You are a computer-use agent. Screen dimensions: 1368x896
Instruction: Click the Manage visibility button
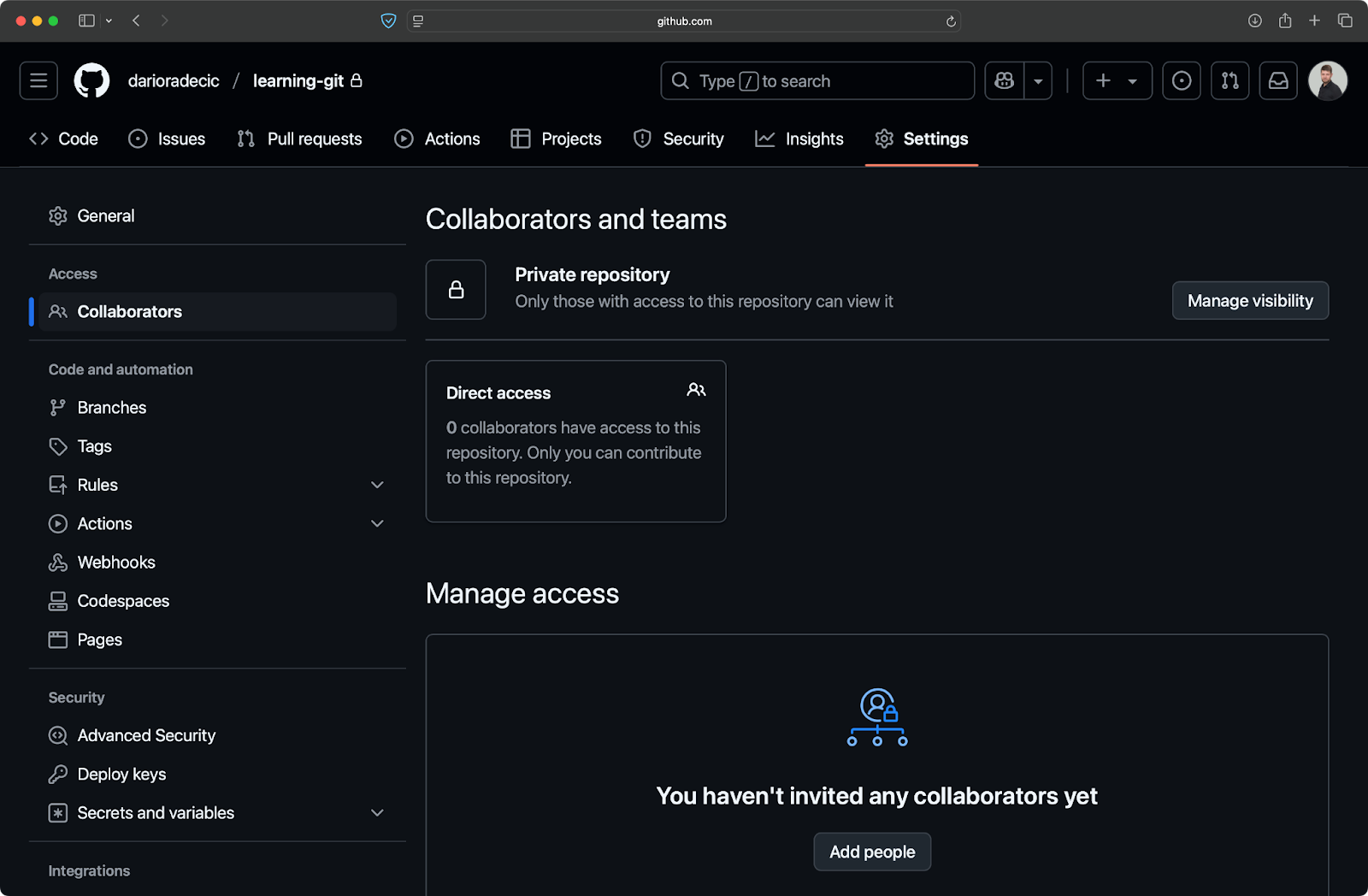click(x=1250, y=301)
